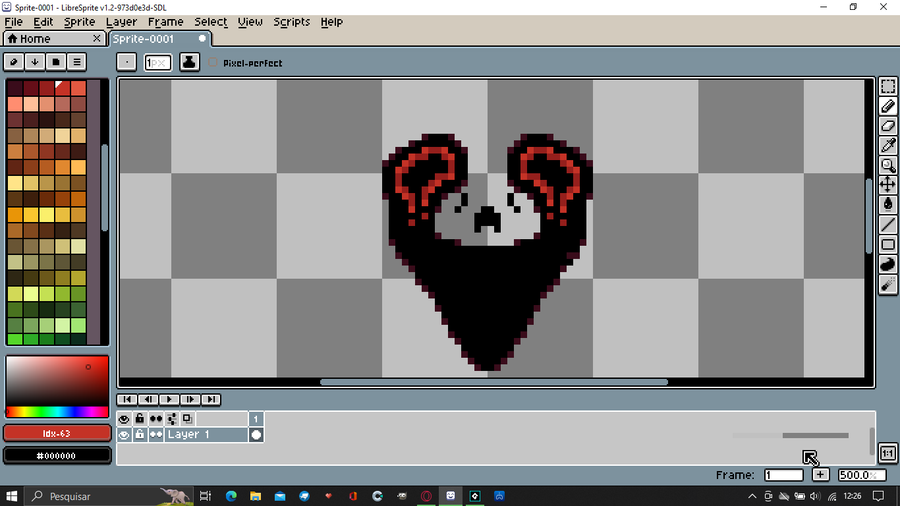
Task: Open the ink type bottle button
Action: (x=189, y=62)
